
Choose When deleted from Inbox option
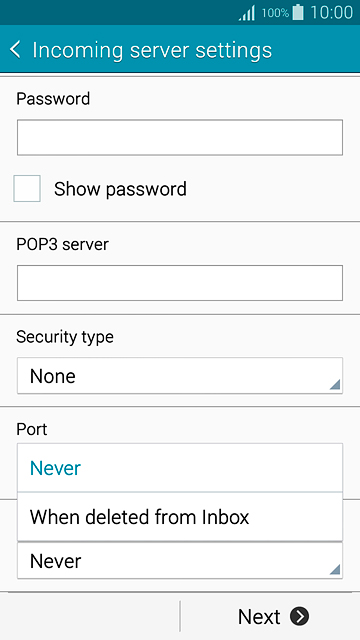tap(180, 517)
